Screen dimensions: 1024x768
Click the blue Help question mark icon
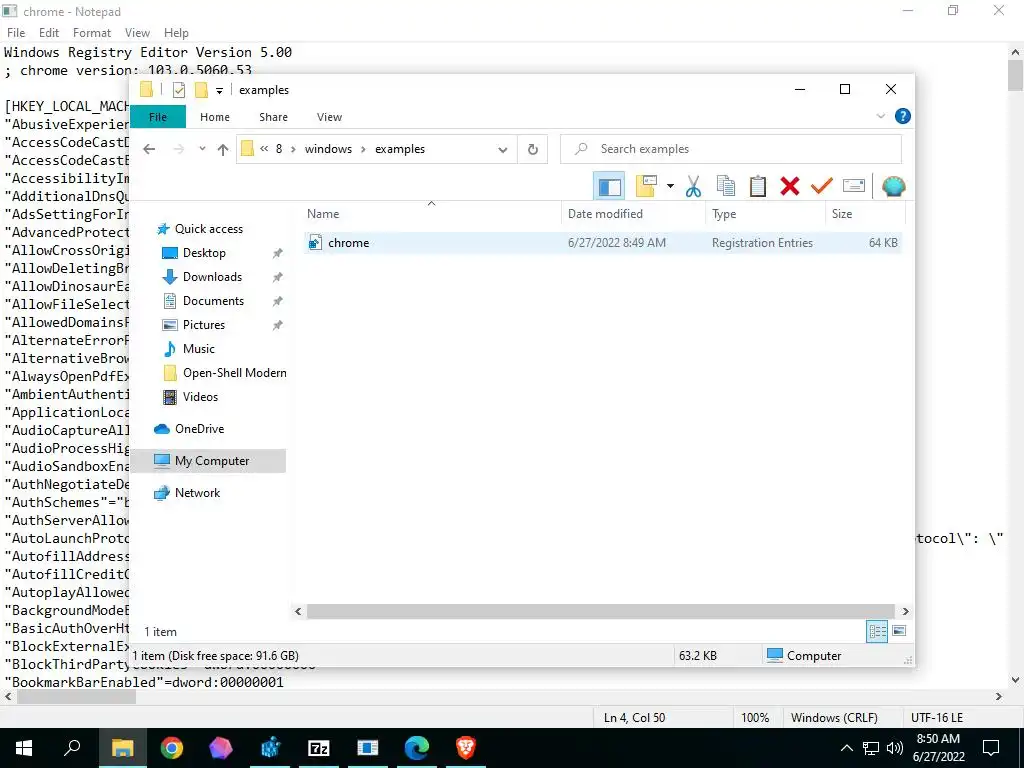(903, 116)
